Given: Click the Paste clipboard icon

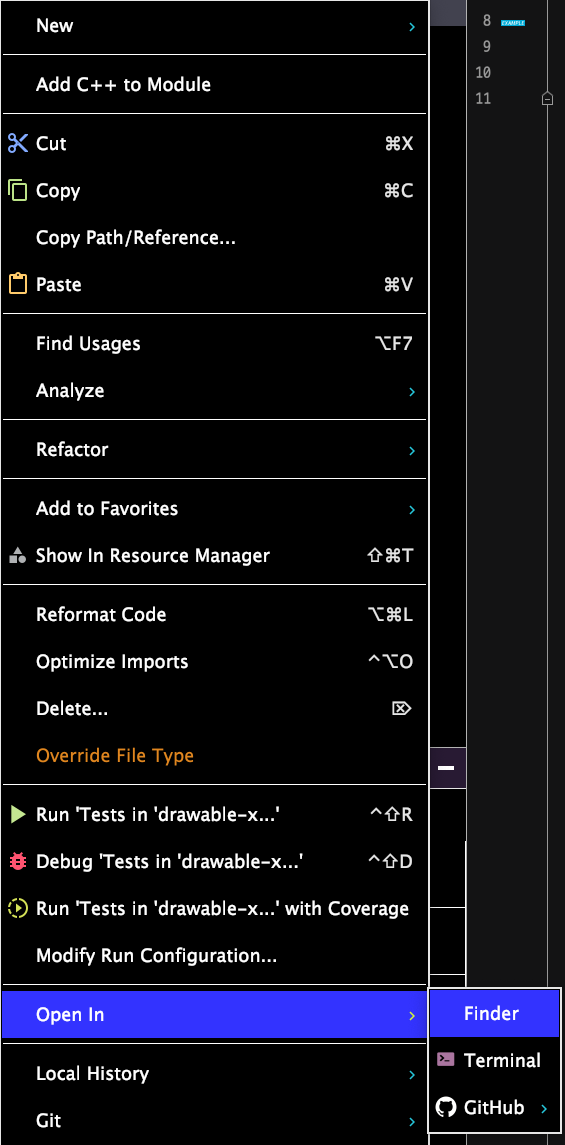Looking at the screenshot, I should click(18, 284).
